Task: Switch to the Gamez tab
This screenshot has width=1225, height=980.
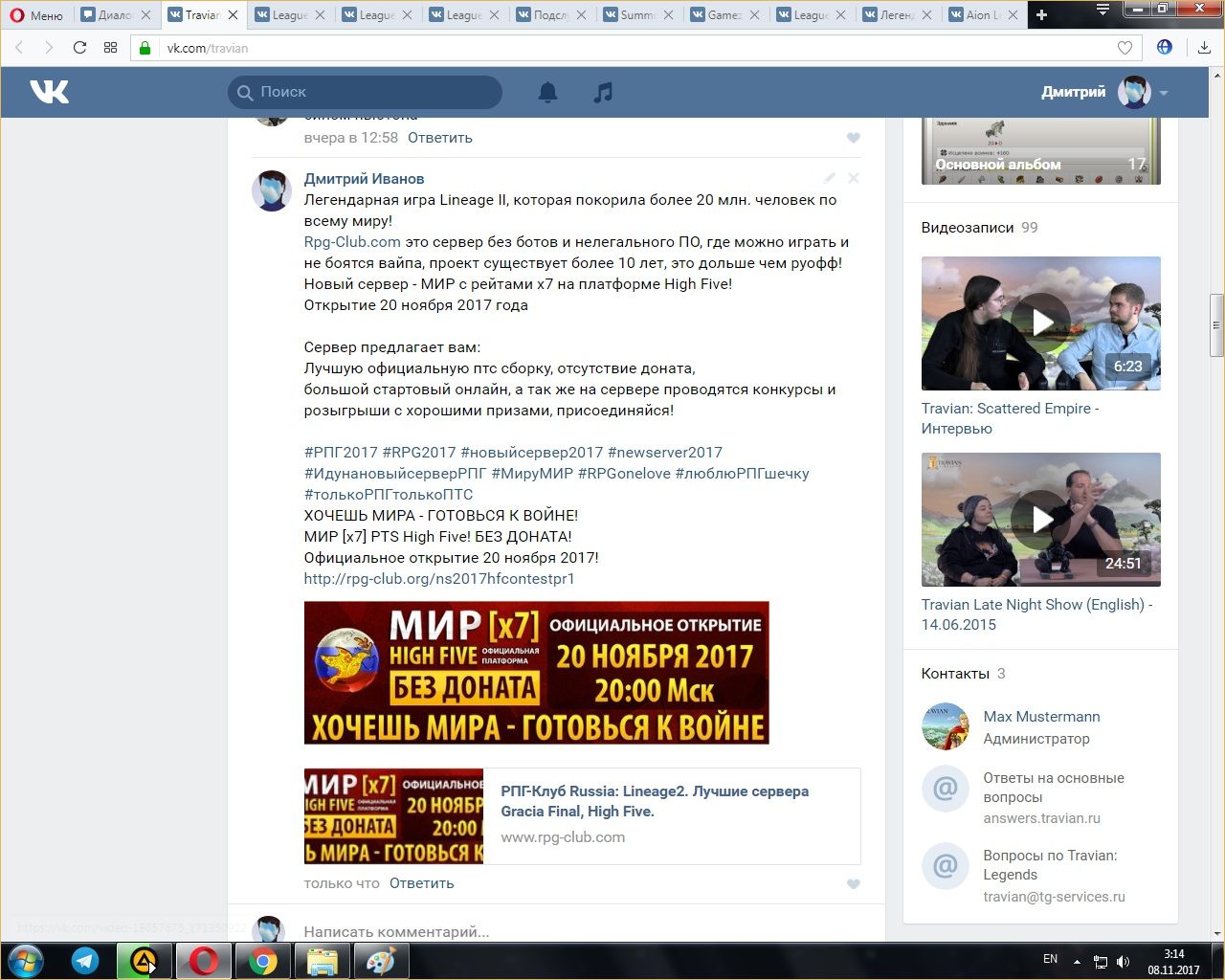Action: point(724,14)
